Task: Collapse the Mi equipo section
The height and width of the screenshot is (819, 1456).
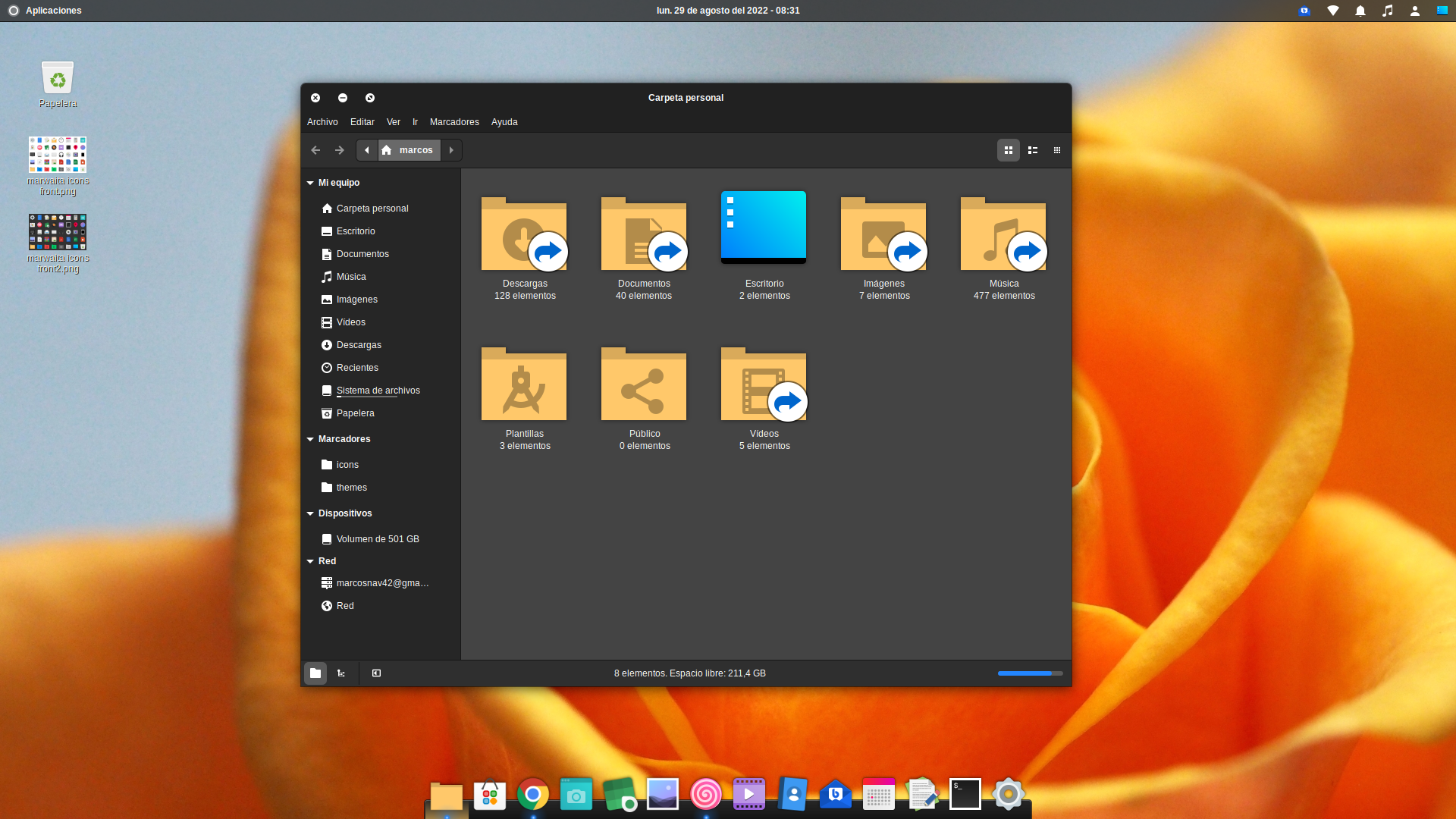Action: [x=309, y=182]
